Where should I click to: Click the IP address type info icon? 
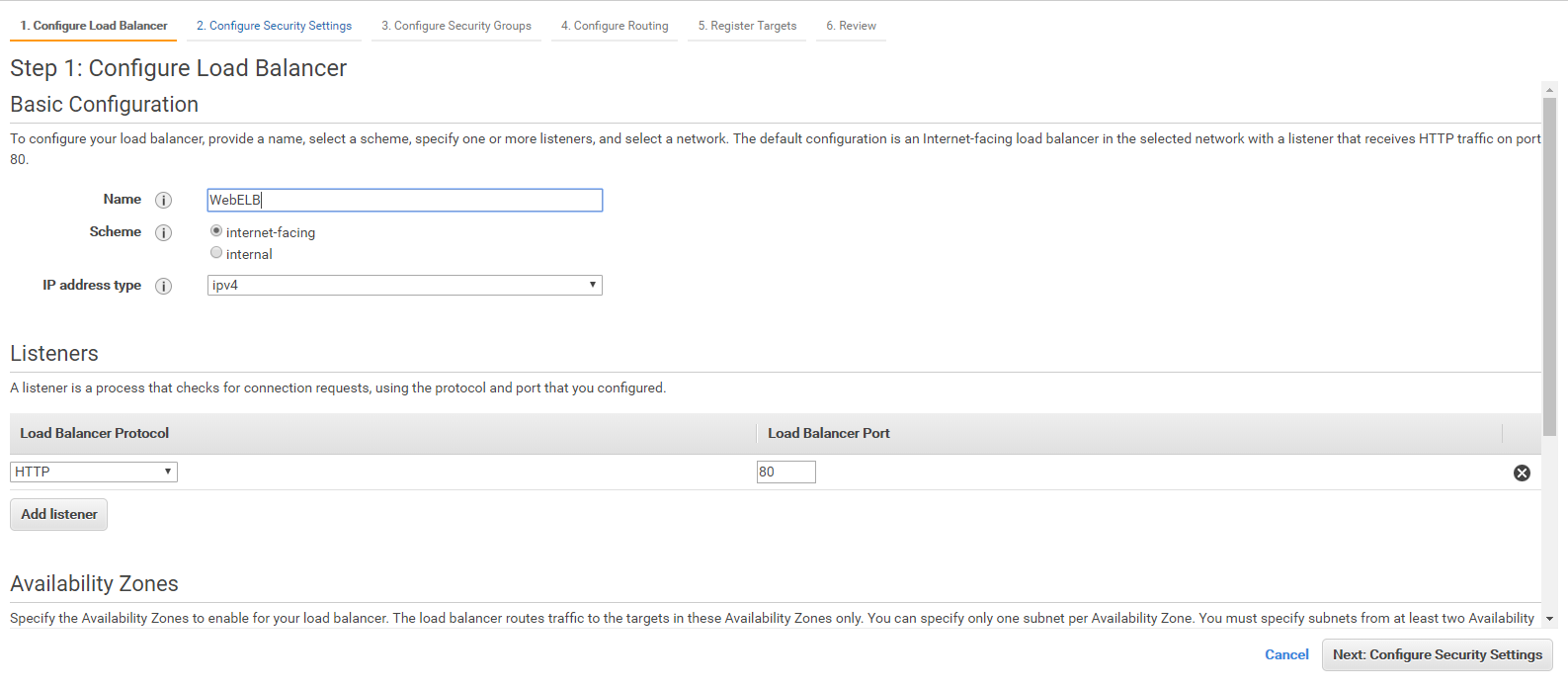pos(164,287)
